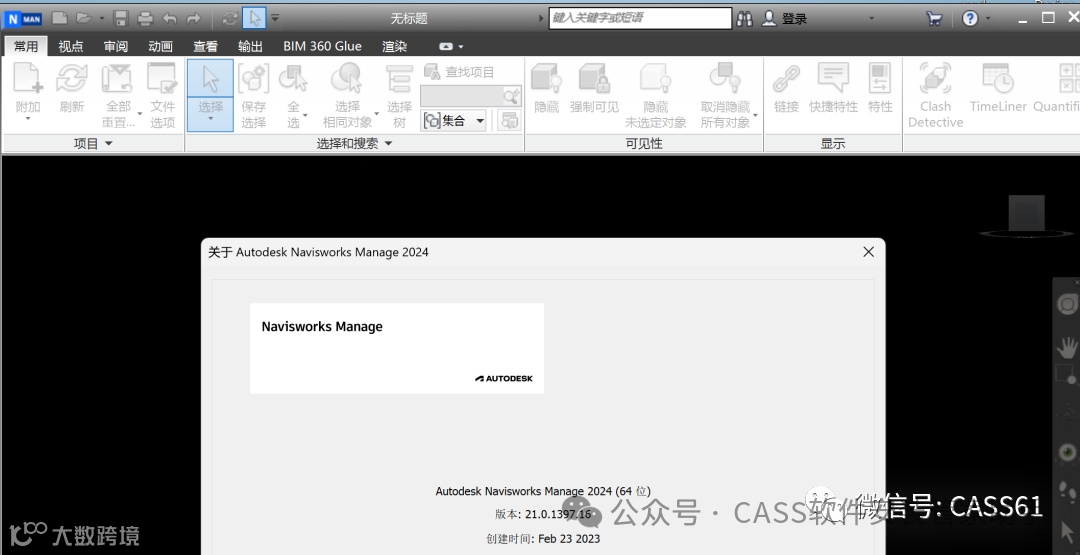This screenshot has height=555, width=1080.
Task: Toggle the 链接 links display
Action: click(786, 87)
